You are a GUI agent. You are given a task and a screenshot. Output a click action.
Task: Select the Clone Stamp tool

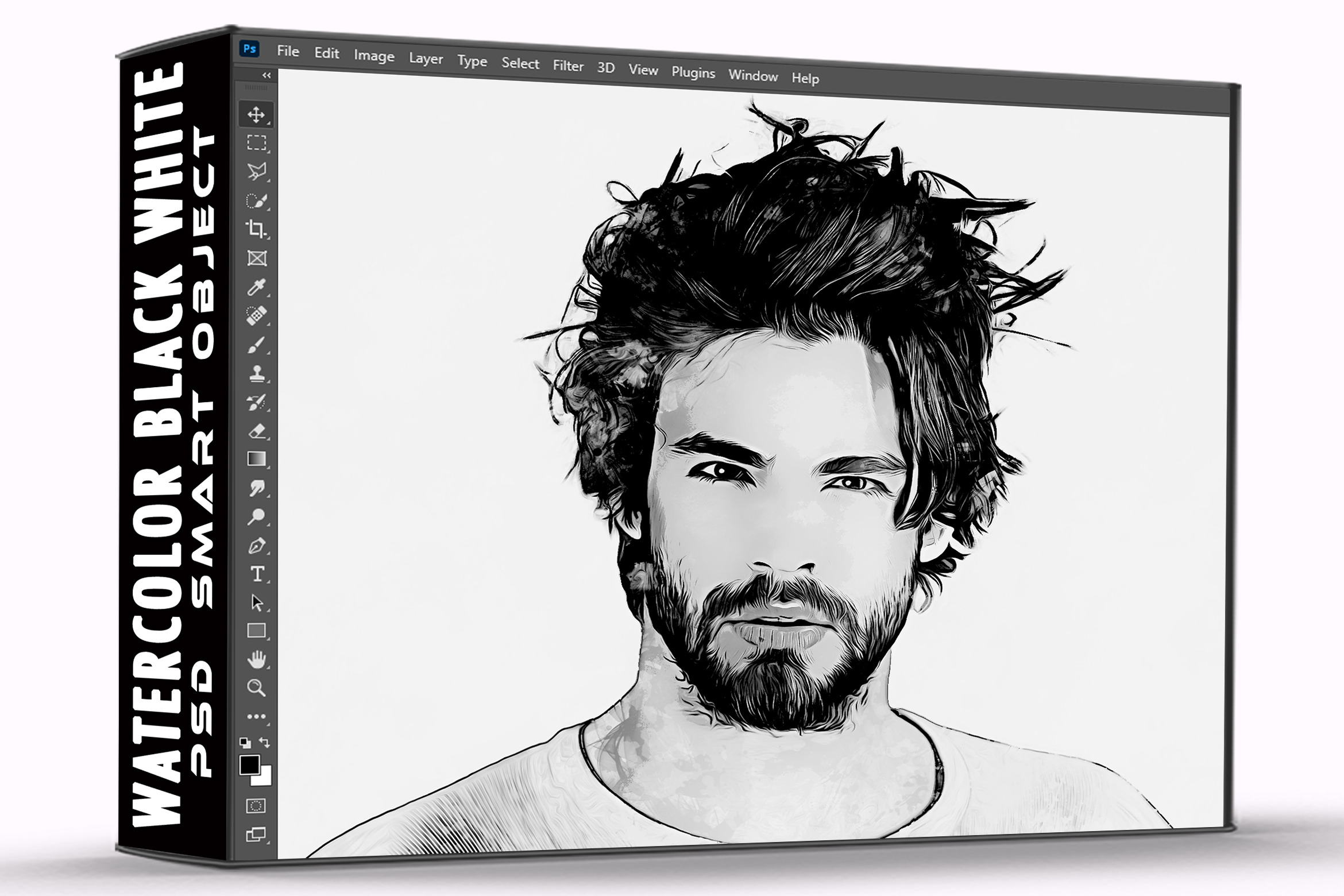tap(256, 373)
